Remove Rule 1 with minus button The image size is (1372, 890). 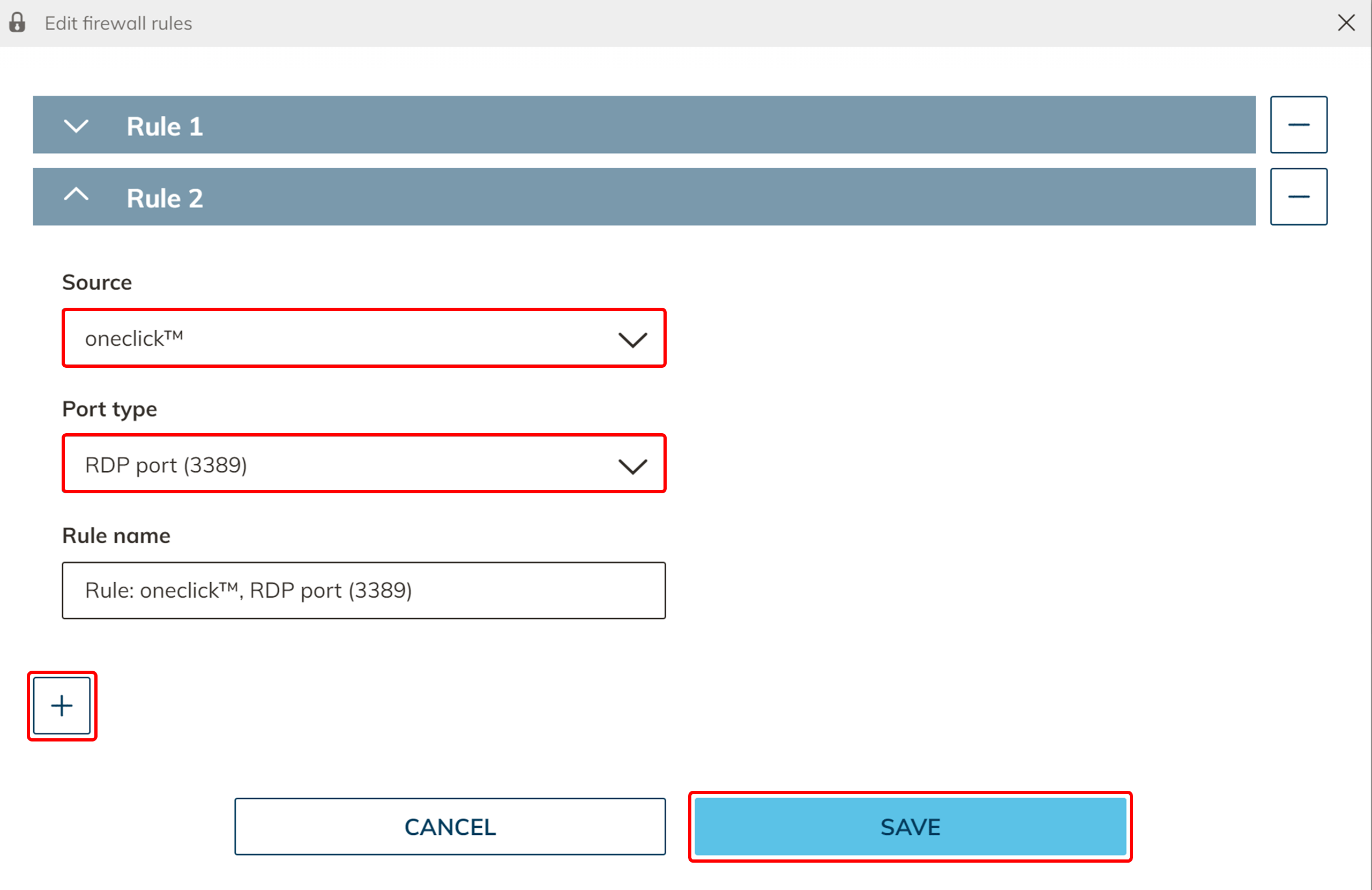pos(1298,124)
